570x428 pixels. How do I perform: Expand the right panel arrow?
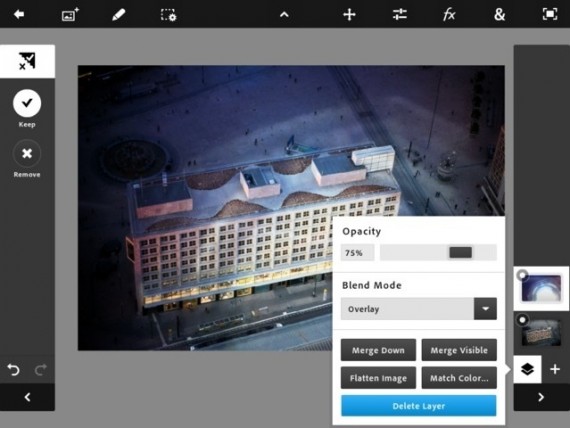(541, 397)
